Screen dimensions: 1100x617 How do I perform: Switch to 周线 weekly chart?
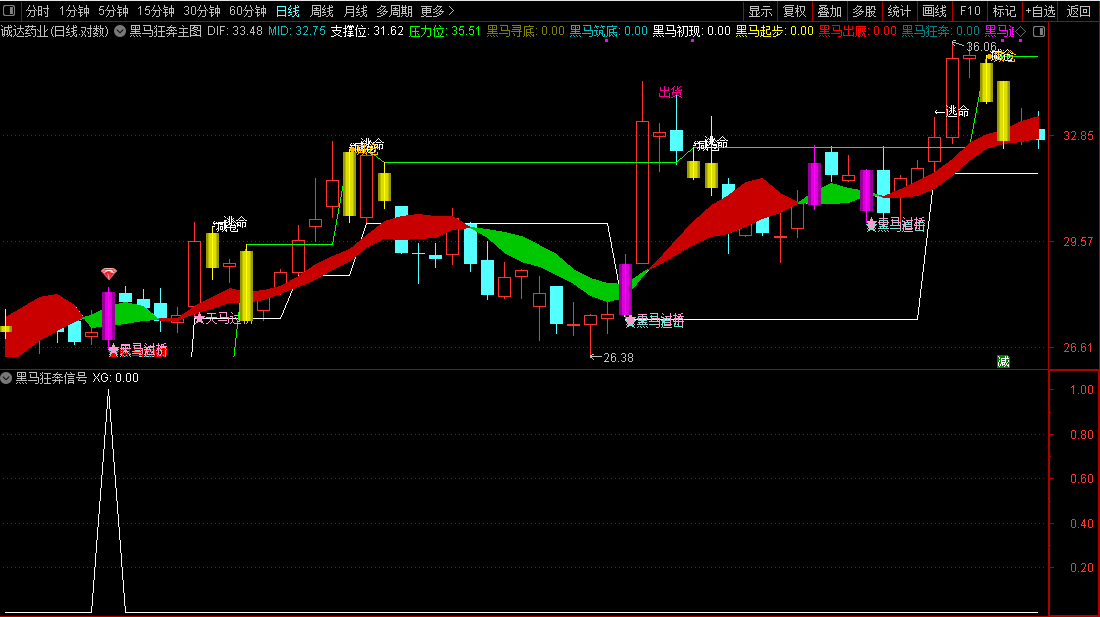[322, 11]
